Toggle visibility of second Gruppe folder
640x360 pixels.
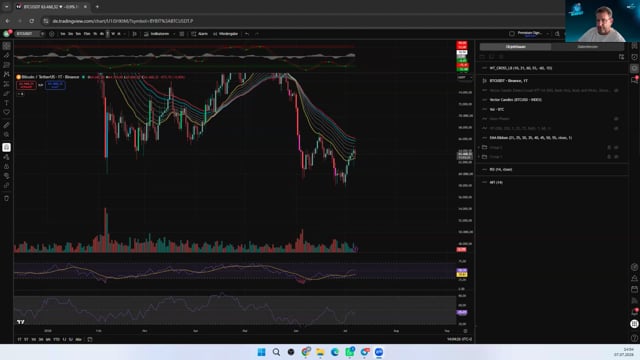coord(616,157)
